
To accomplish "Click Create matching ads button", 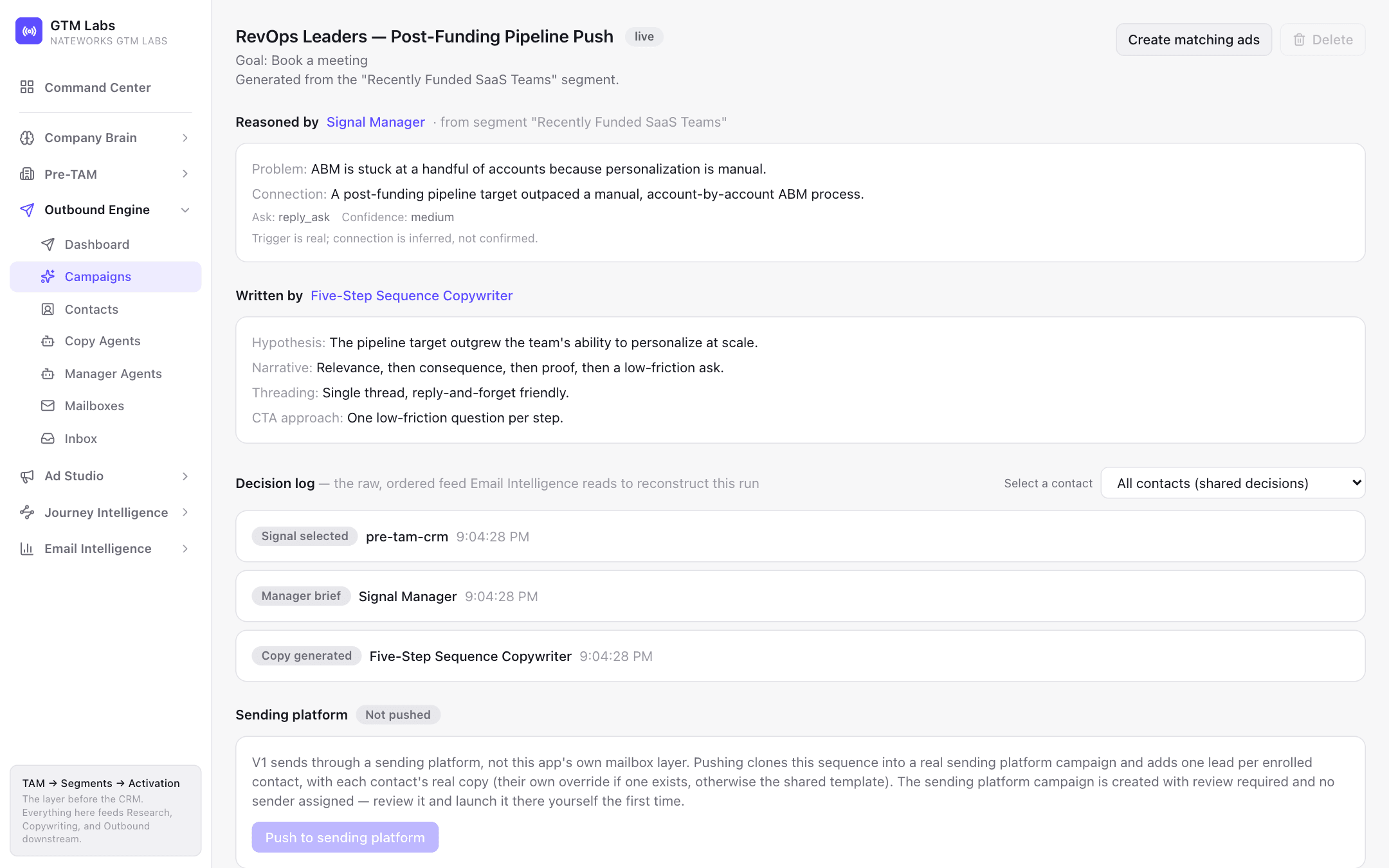I will [1194, 40].
